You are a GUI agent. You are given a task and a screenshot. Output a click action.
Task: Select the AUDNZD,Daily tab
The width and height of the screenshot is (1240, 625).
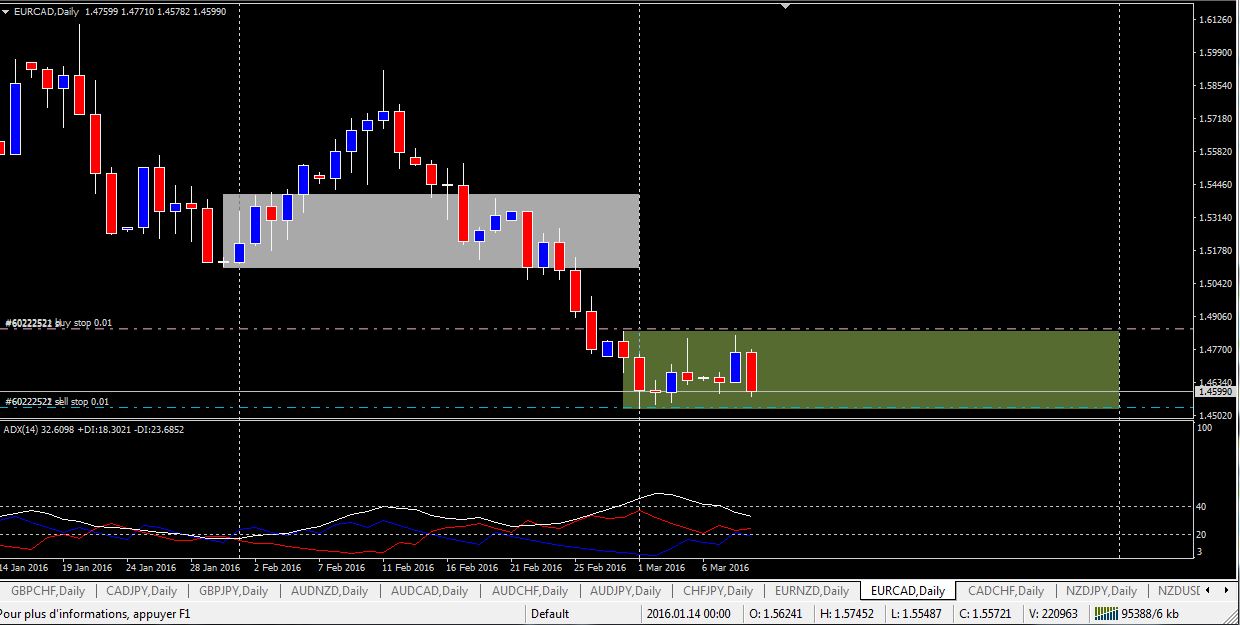pos(331,591)
